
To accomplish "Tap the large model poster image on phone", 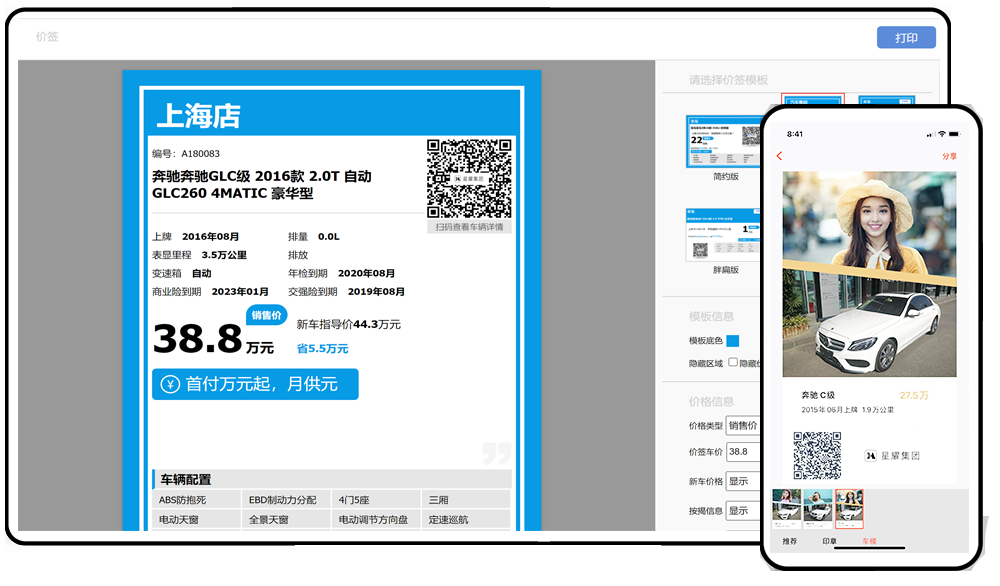I will tap(869, 274).
